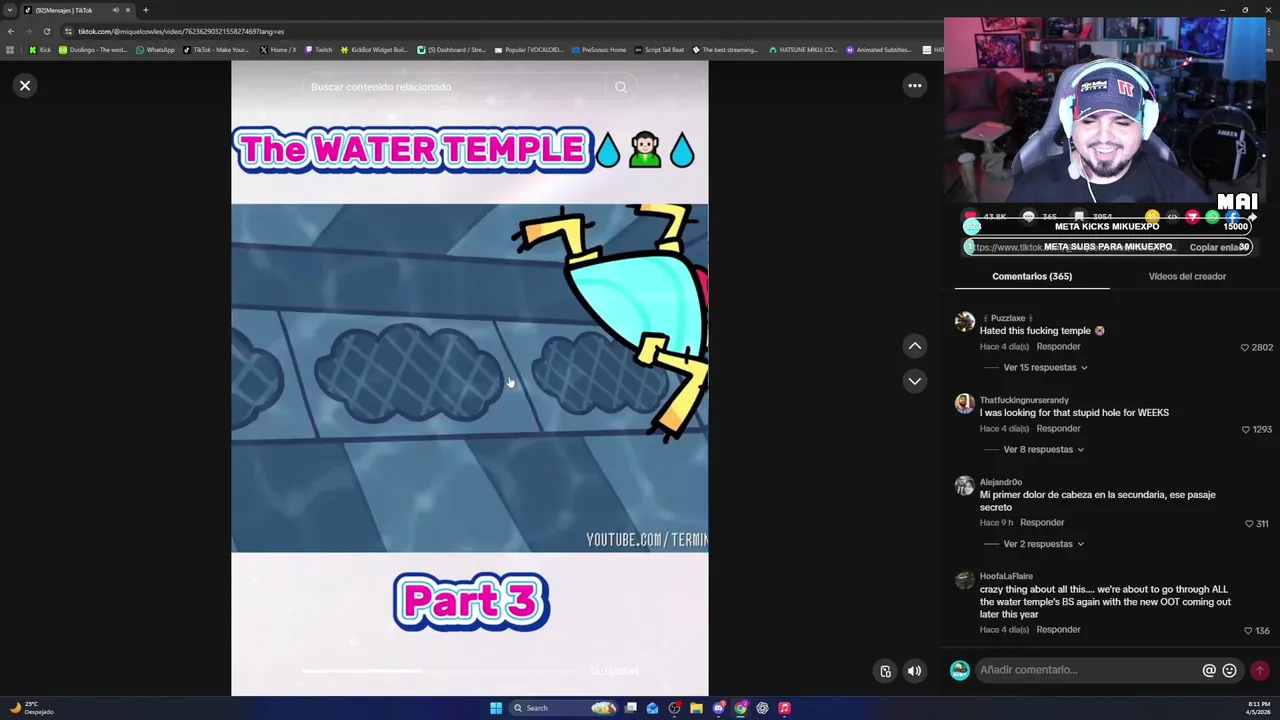
Task: Go to the previous video arrow
Action: [x=914, y=346]
